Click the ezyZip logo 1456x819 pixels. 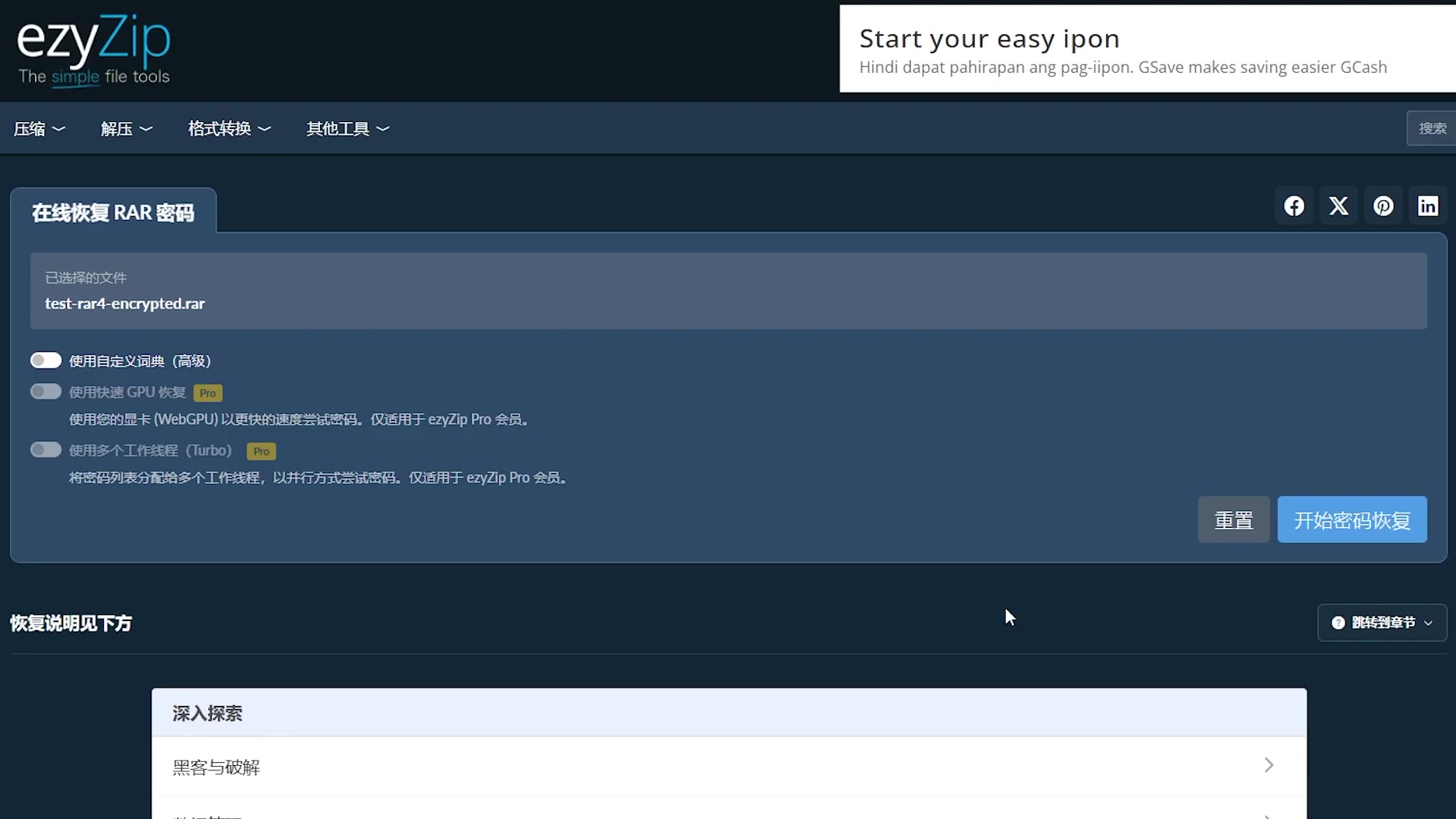pos(94,50)
